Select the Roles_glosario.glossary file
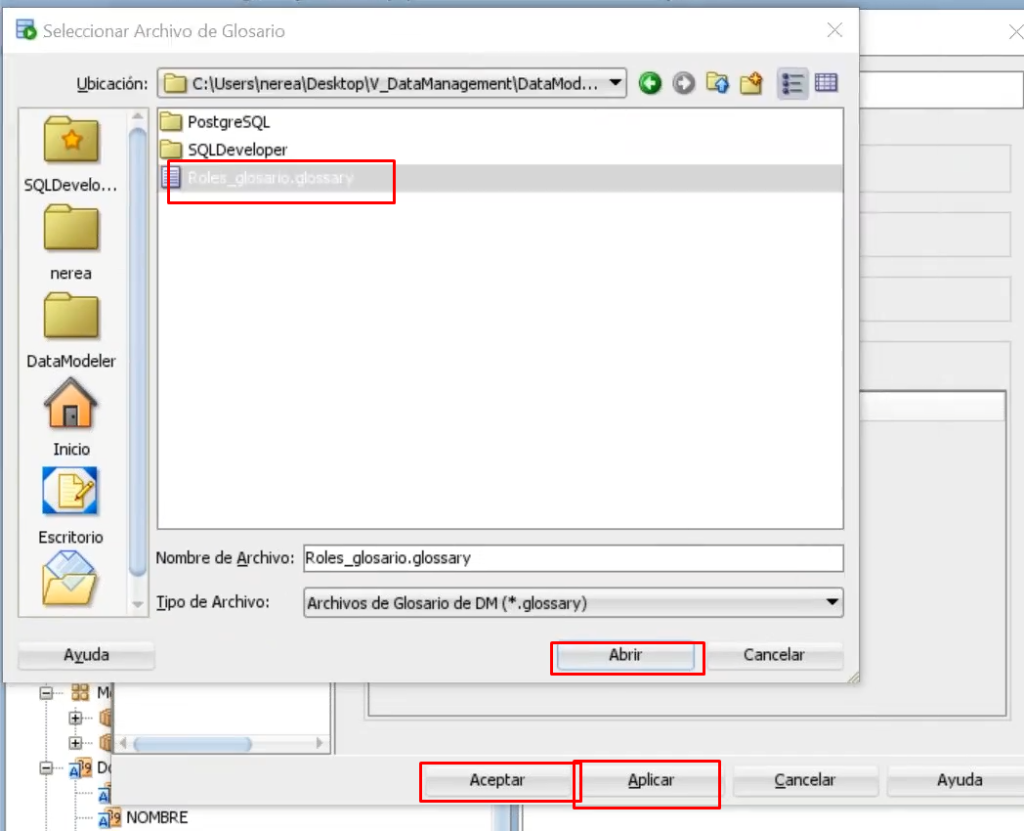 pos(271,178)
